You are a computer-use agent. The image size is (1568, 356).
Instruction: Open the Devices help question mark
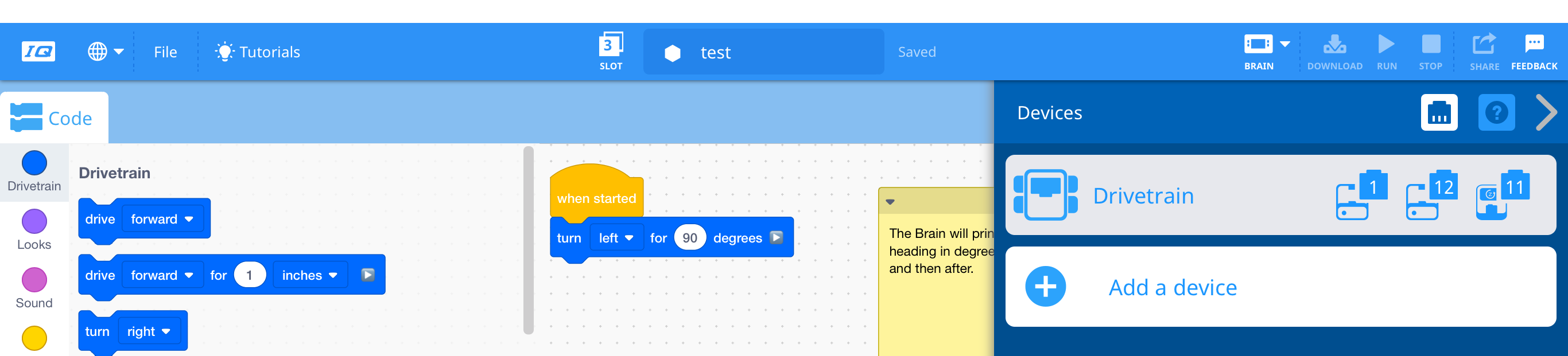point(1496,112)
